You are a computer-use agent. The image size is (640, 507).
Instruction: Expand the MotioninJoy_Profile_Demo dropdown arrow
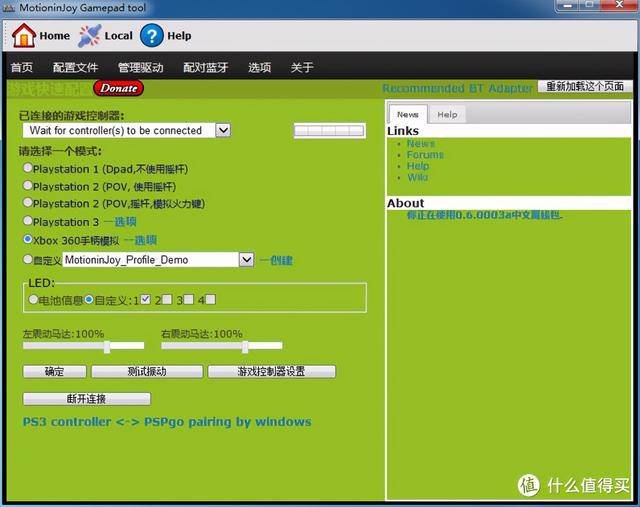pos(246,260)
